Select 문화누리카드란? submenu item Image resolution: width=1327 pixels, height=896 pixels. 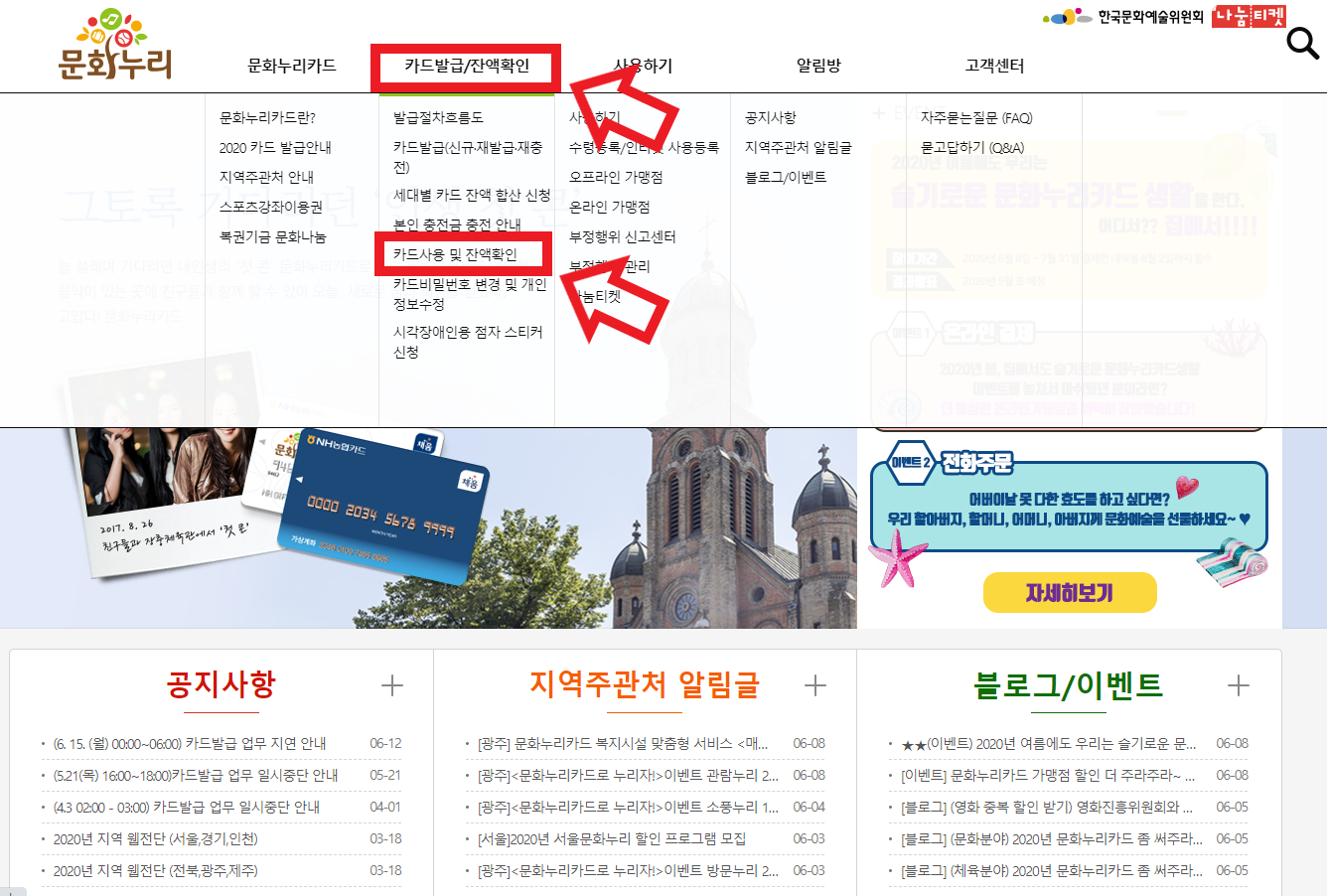tap(267, 117)
